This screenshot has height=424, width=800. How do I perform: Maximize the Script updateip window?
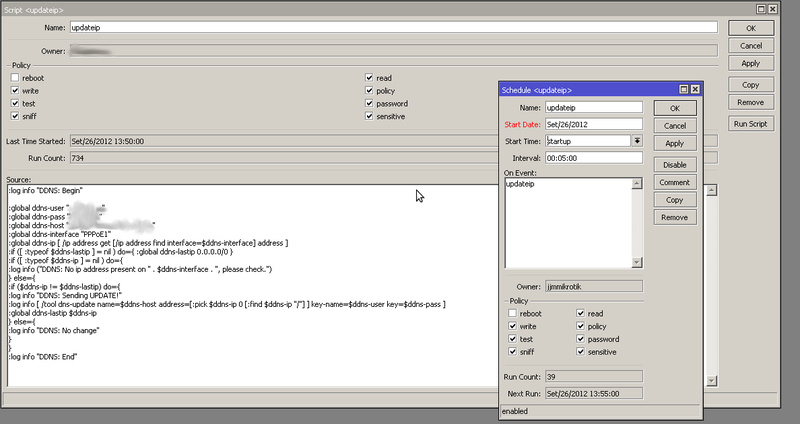tap(761, 9)
